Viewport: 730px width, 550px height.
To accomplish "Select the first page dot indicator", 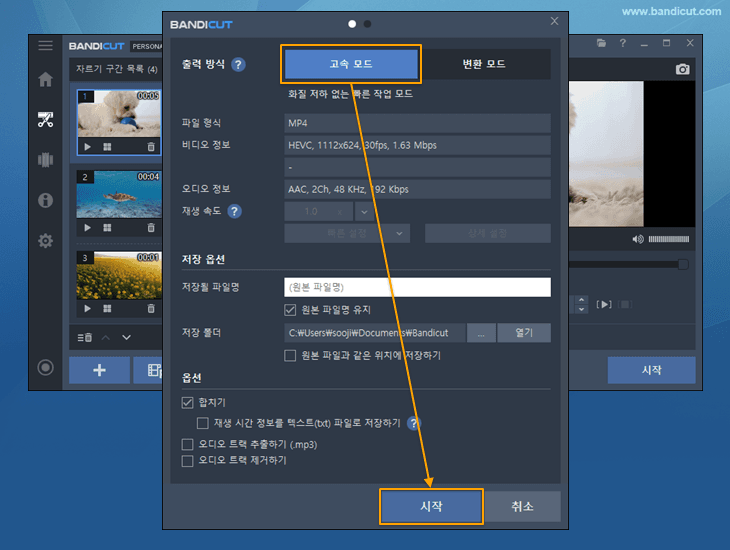I will click(x=352, y=24).
